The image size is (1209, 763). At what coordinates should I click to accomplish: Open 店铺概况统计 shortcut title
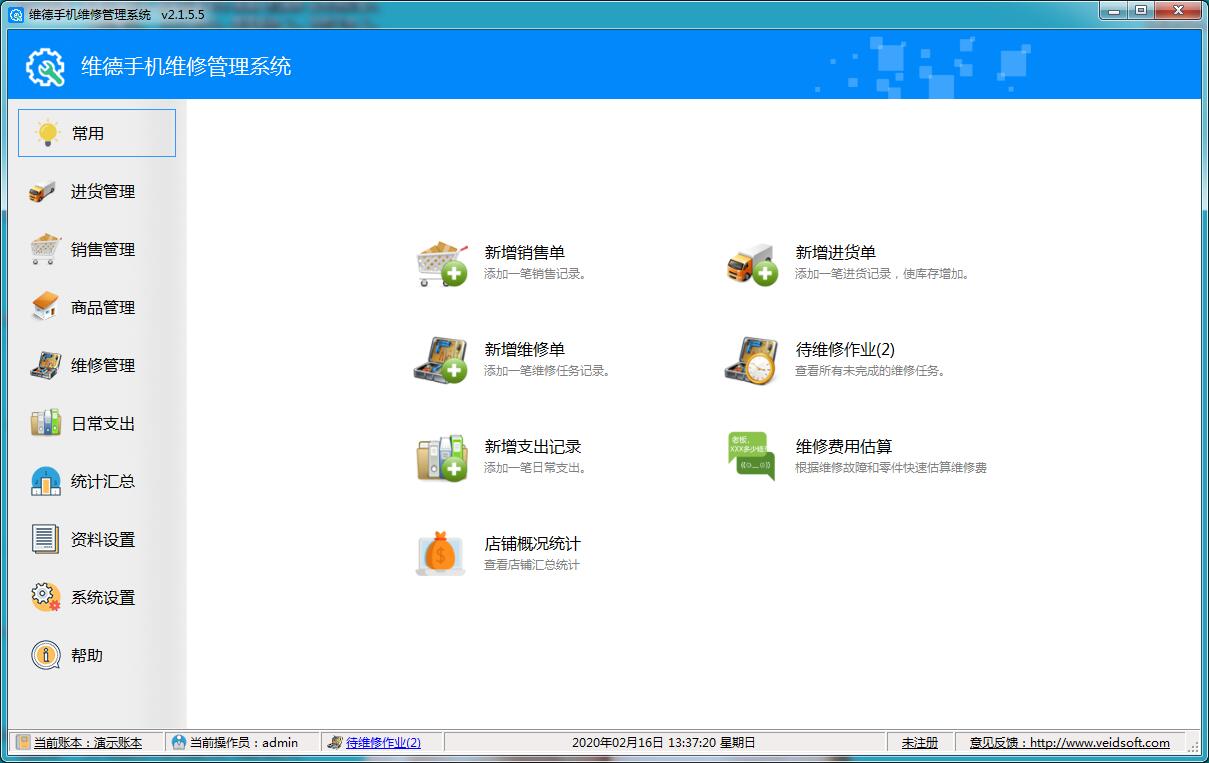(x=532, y=544)
